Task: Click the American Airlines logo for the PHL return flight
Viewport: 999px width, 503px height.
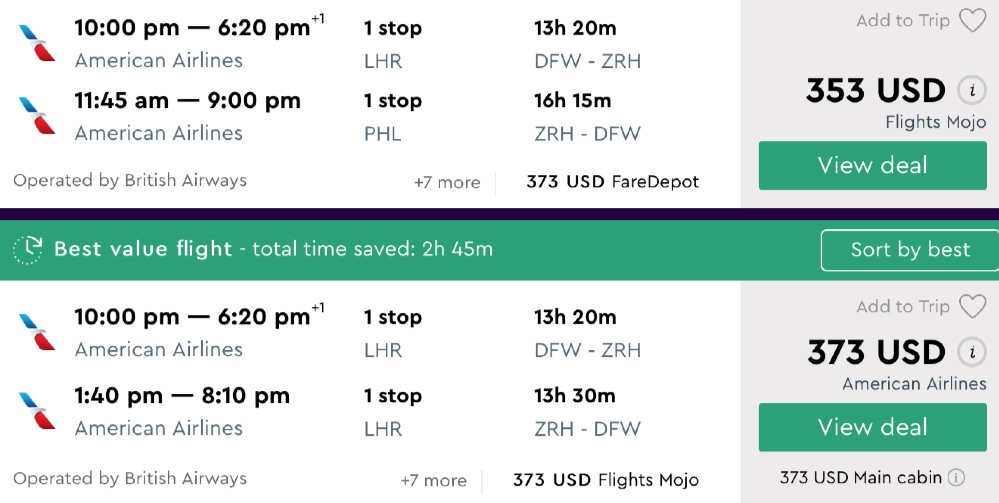Action: tap(37, 116)
